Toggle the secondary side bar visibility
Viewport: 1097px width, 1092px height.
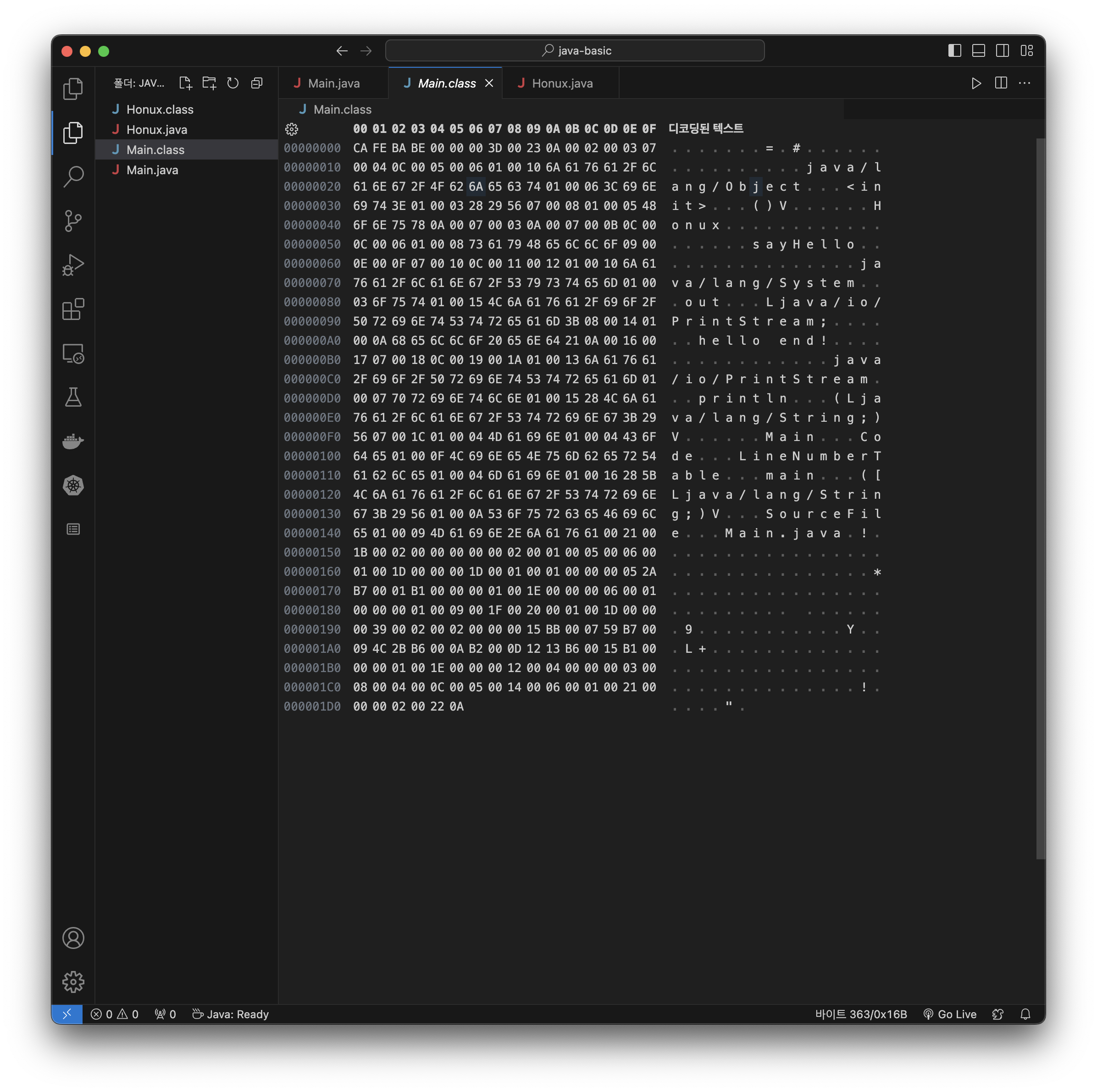tap(1002, 50)
